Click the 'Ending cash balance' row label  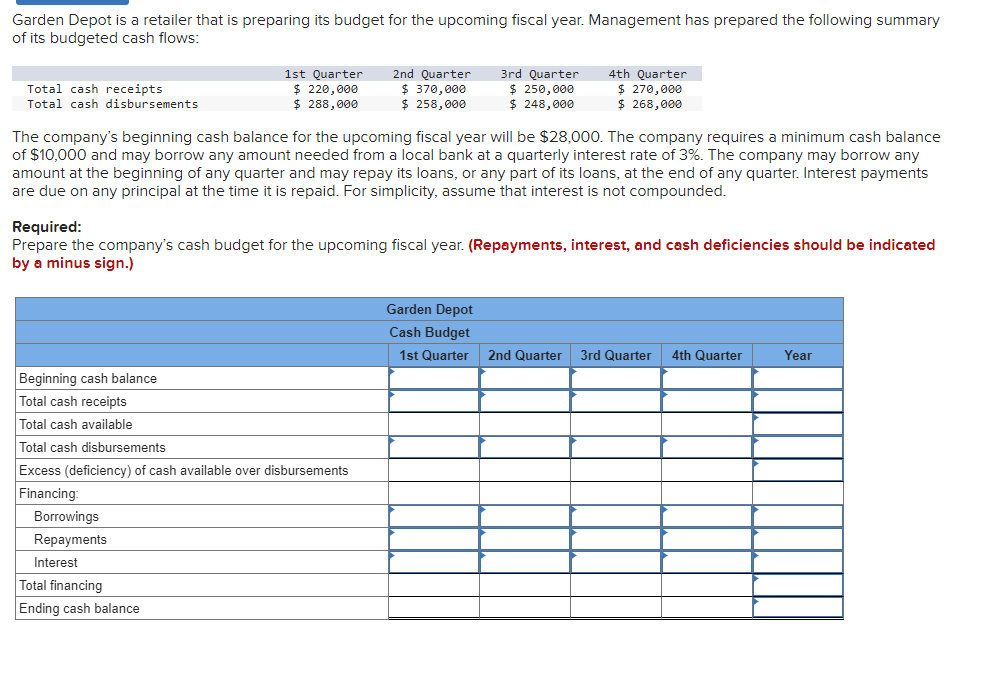79,608
